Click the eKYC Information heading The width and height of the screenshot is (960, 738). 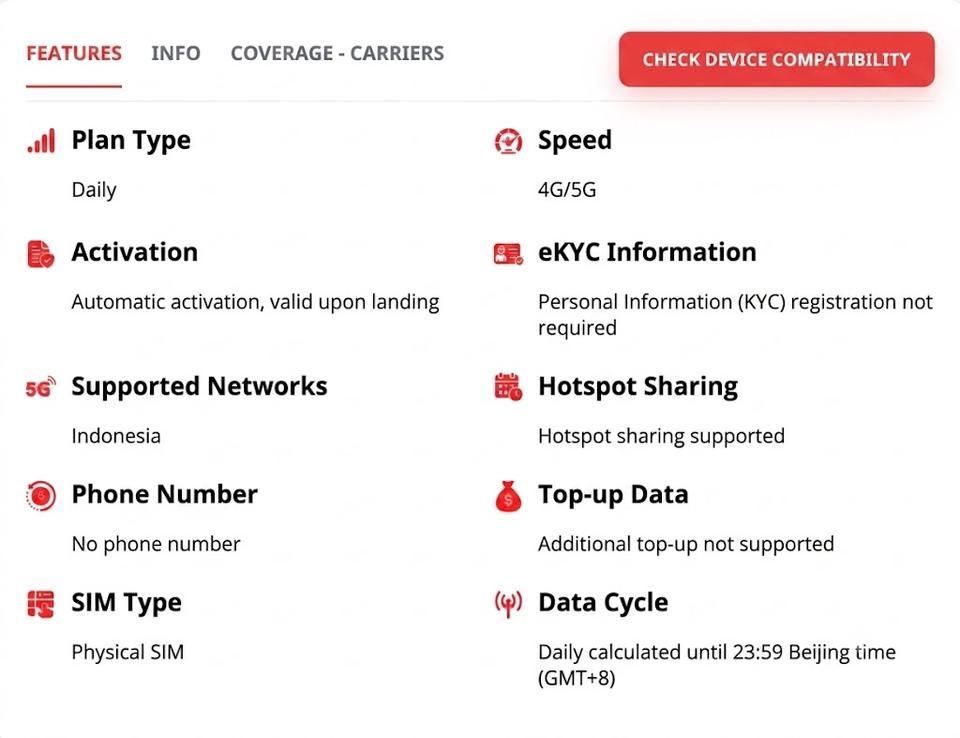point(647,252)
